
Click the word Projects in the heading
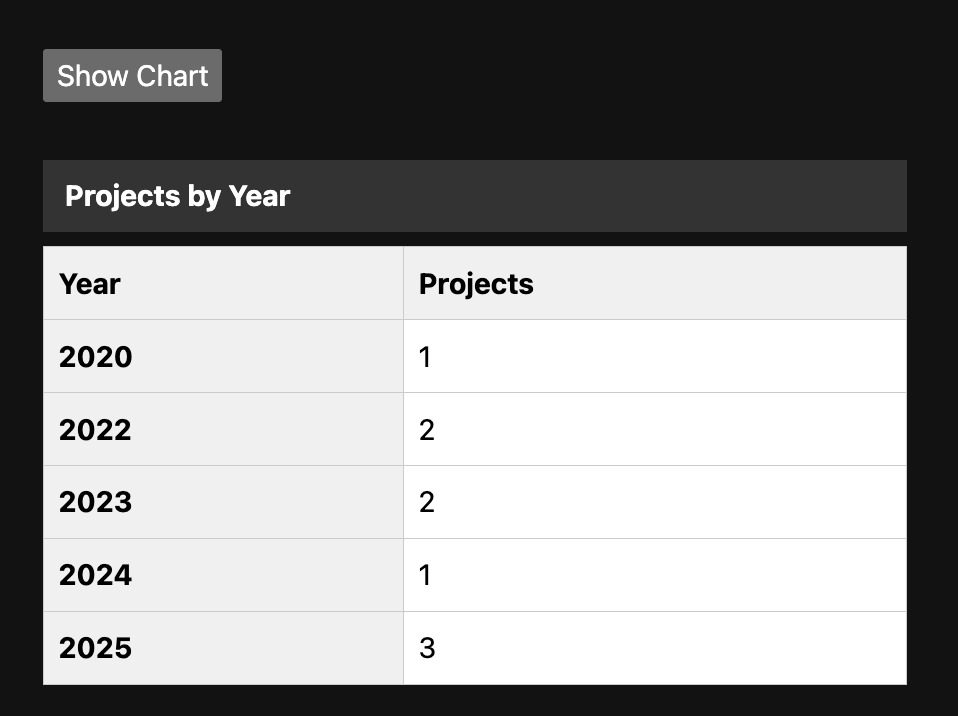(122, 196)
